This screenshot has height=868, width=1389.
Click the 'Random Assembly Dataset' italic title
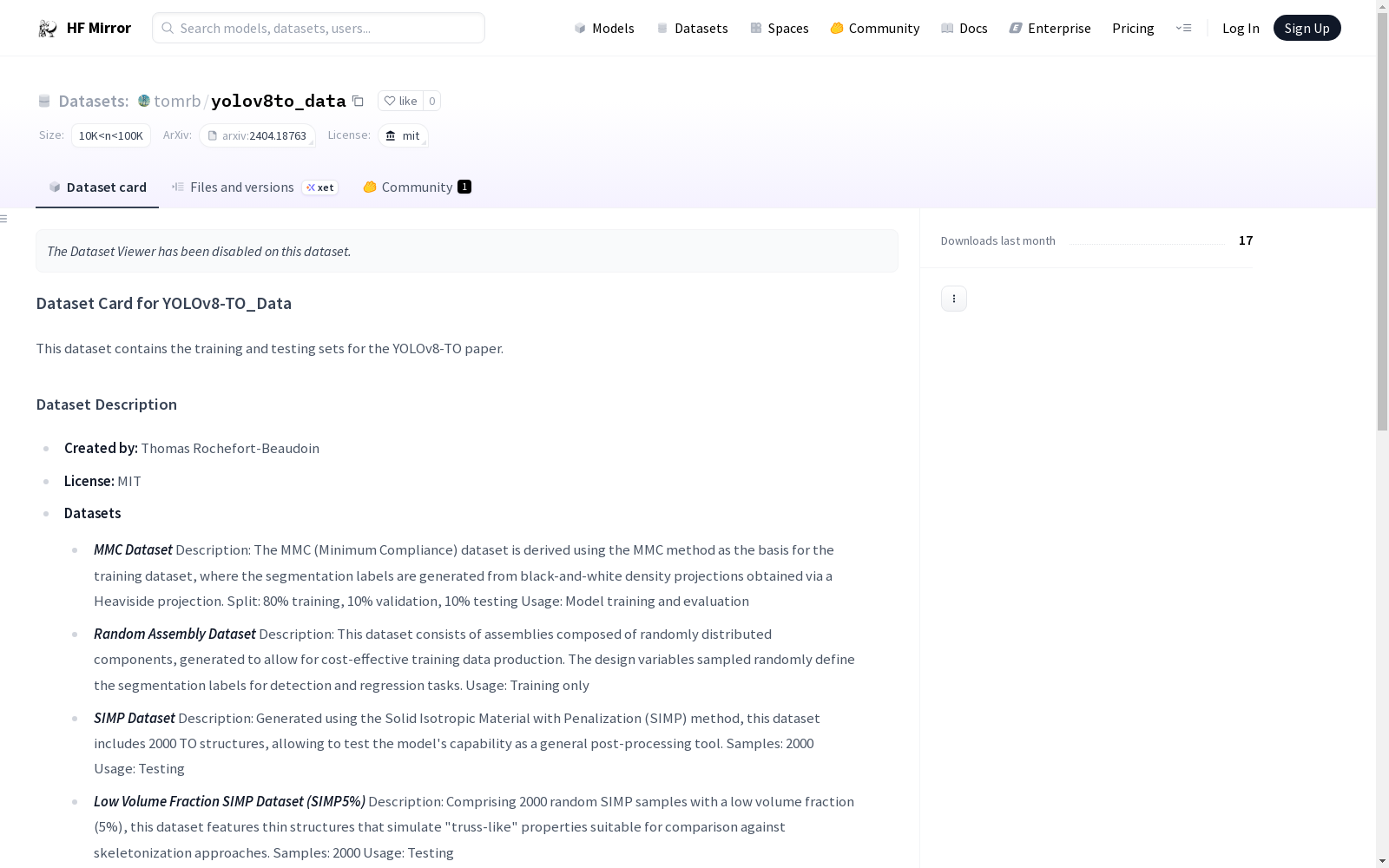(x=174, y=634)
